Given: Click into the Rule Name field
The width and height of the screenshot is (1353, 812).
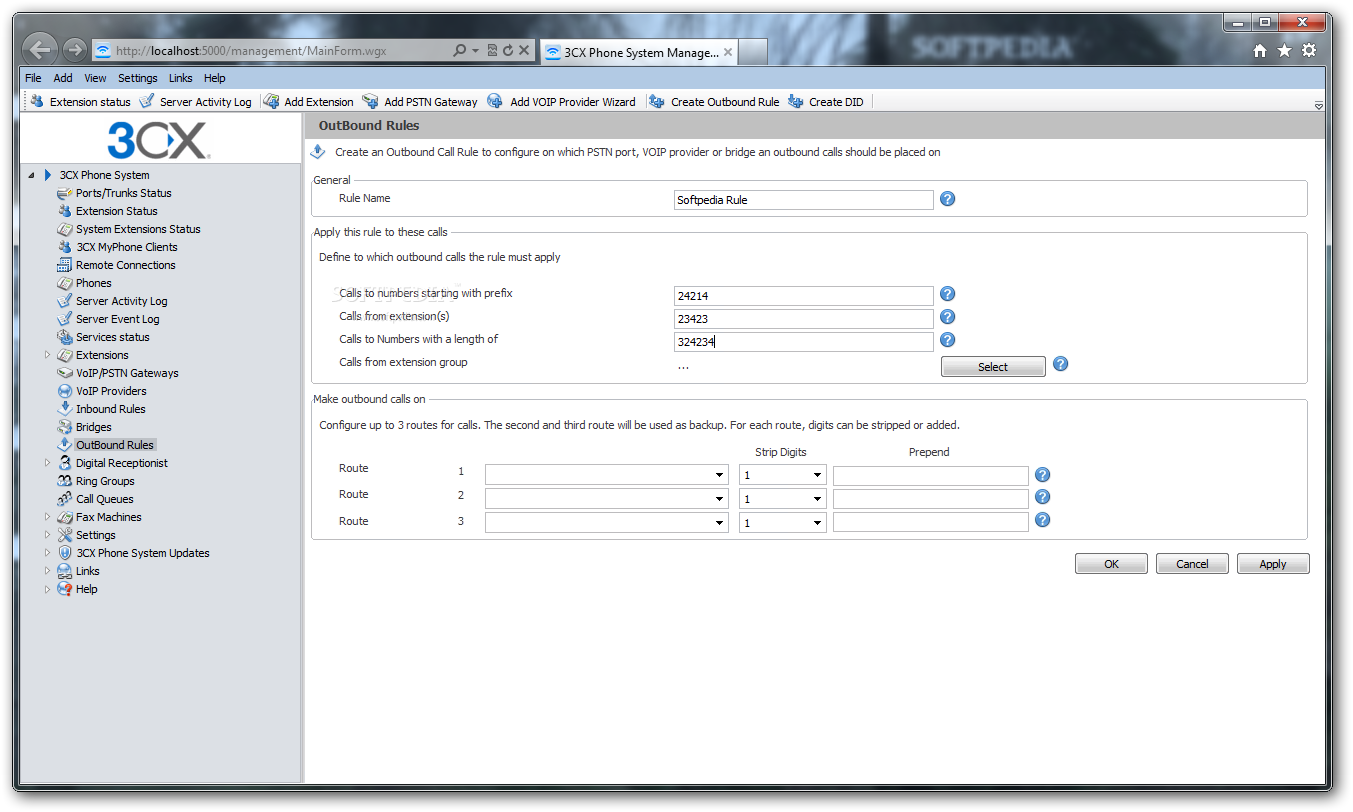Looking at the screenshot, I should pos(804,200).
